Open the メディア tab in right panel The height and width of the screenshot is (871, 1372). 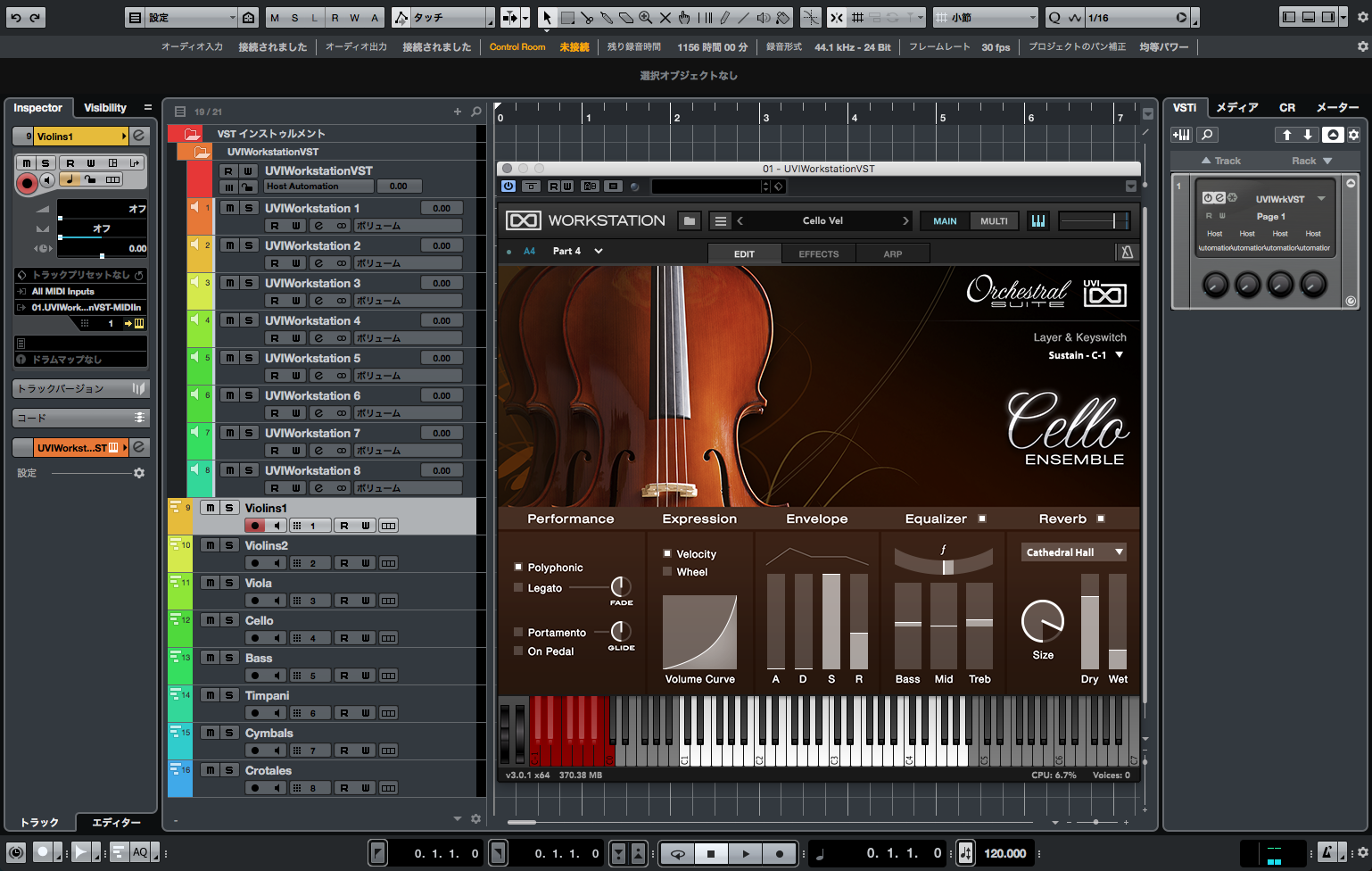[x=1237, y=107]
